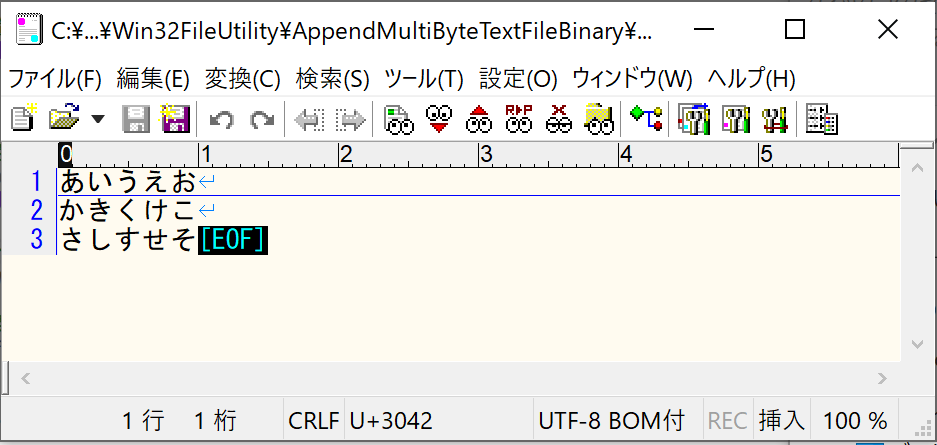This screenshot has height=445, width=937.
Task: Click the horizontal scrollbar left arrow
Action: point(26,378)
